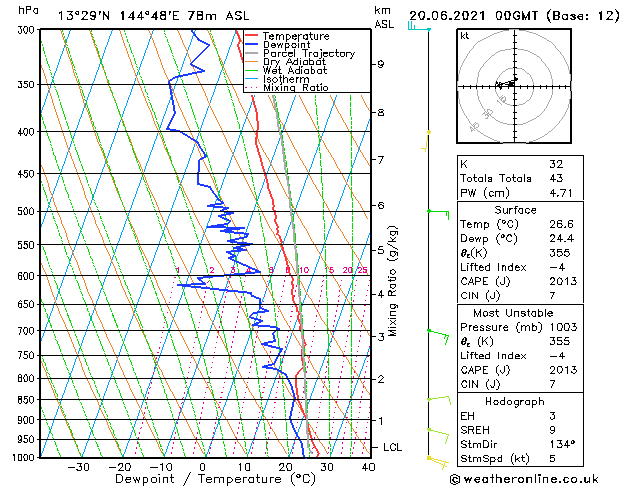Screen dimensions: 629x486
Task: Click the 500 hPa pressure axis label
Action: click(28, 211)
